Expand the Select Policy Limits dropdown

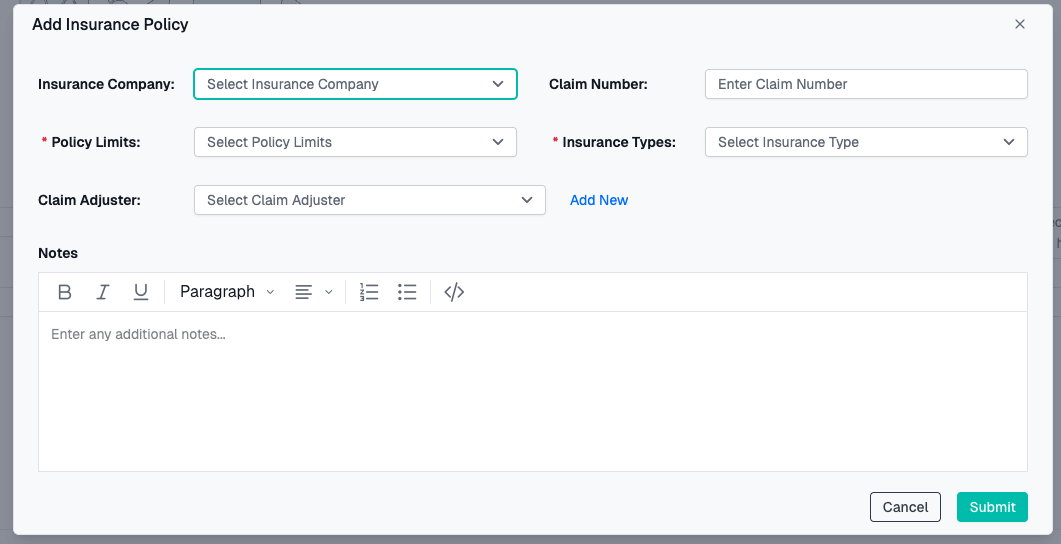[355, 142]
